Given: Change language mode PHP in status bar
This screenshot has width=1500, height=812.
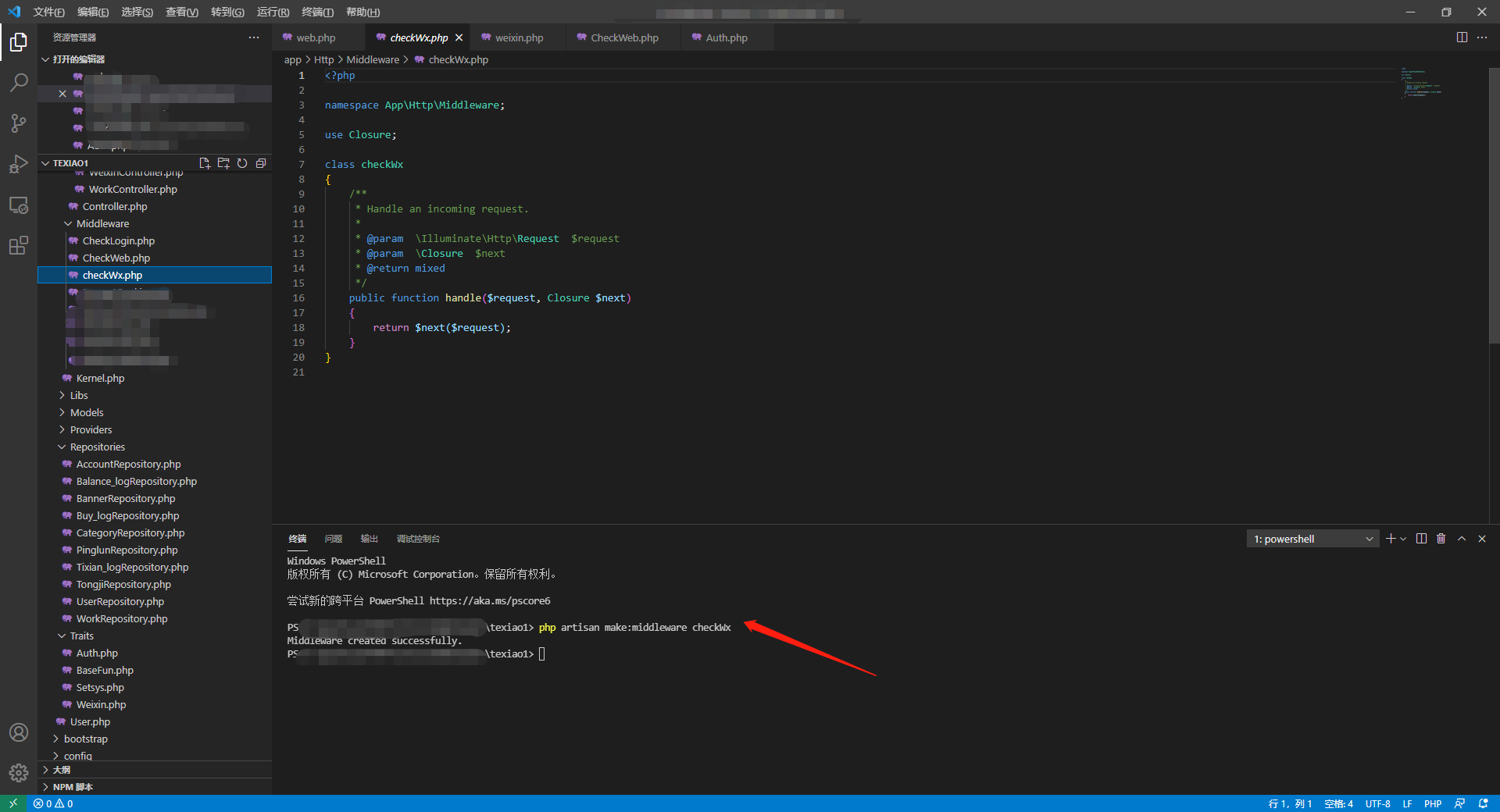Looking at the screenshot, I should pyautogui.click(x=1433, y=803).
